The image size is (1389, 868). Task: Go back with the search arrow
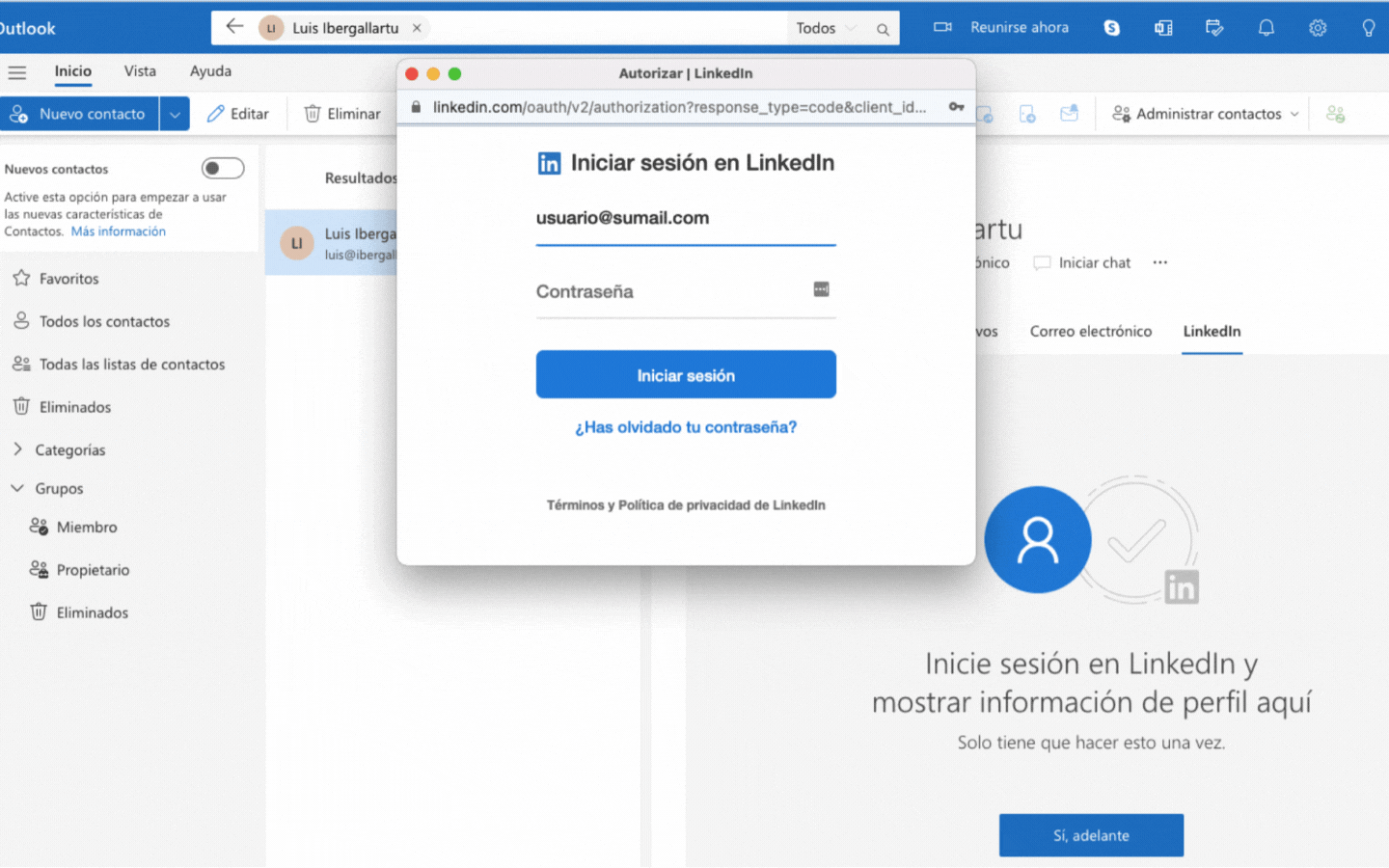(234, 27)
